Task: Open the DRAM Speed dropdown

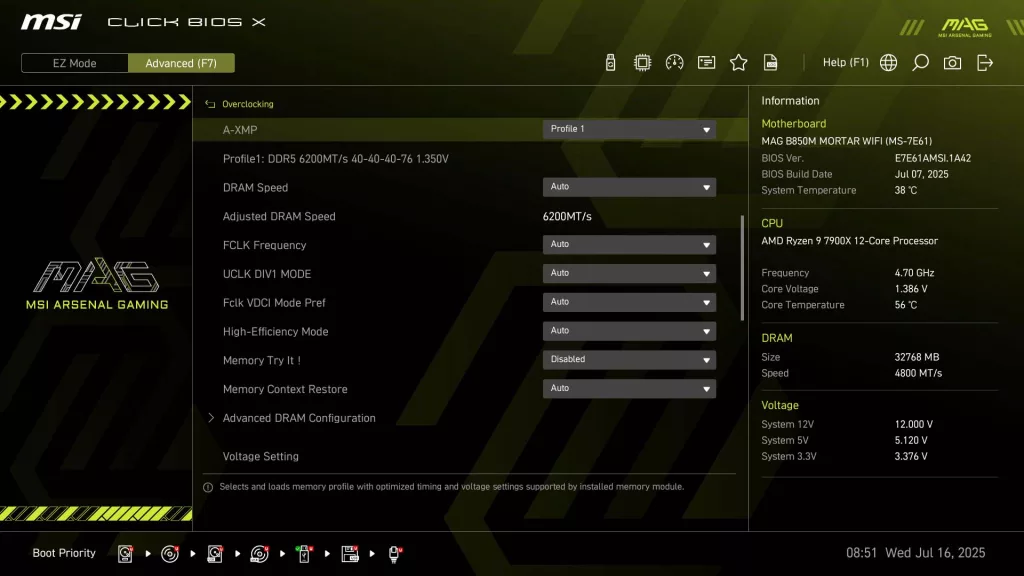Action: [629, 187]
